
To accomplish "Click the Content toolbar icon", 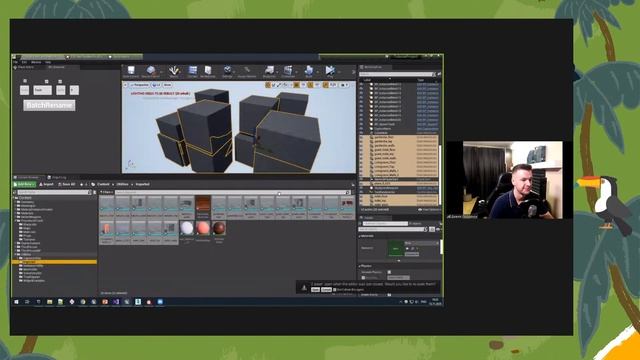I will [x=192, y=71].
